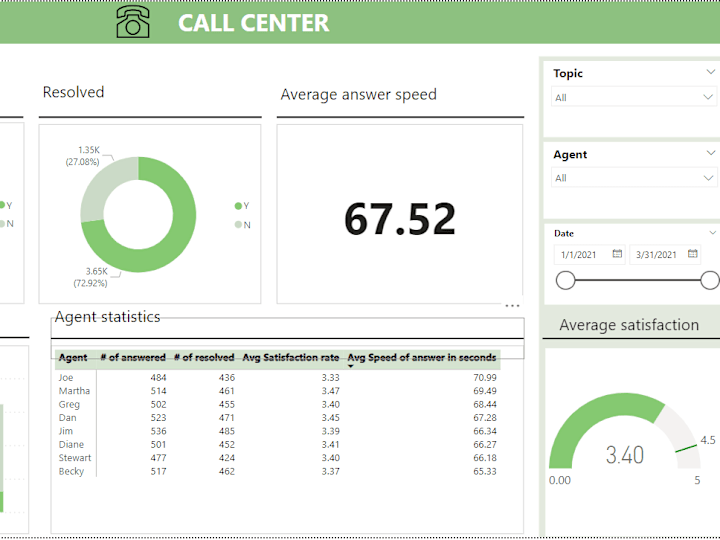
Task: Grab the right handle of the date slider
Action: point(710,280)
